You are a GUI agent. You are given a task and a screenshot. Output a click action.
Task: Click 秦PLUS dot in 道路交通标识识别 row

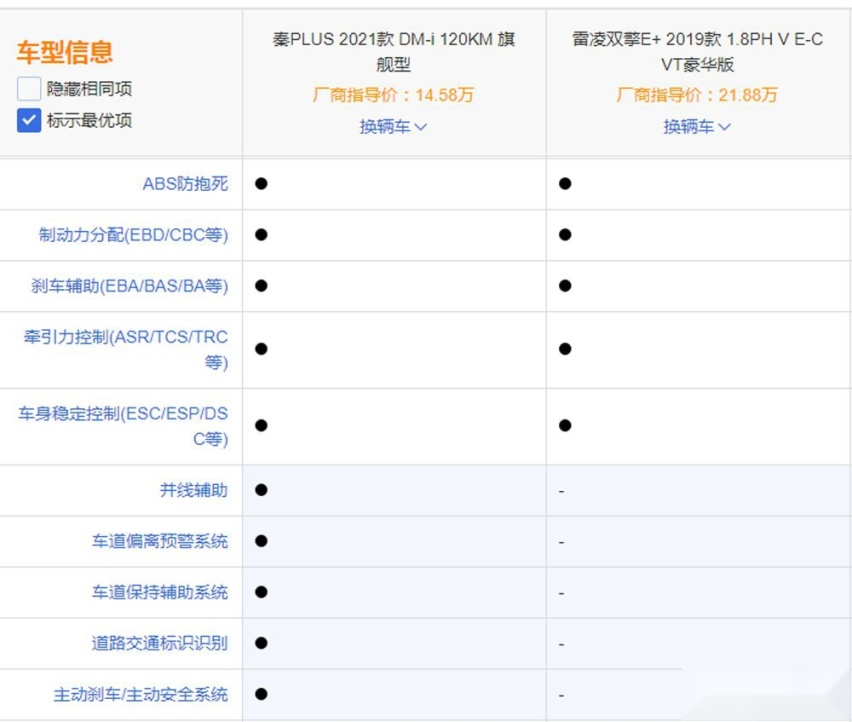click(261, 643)
